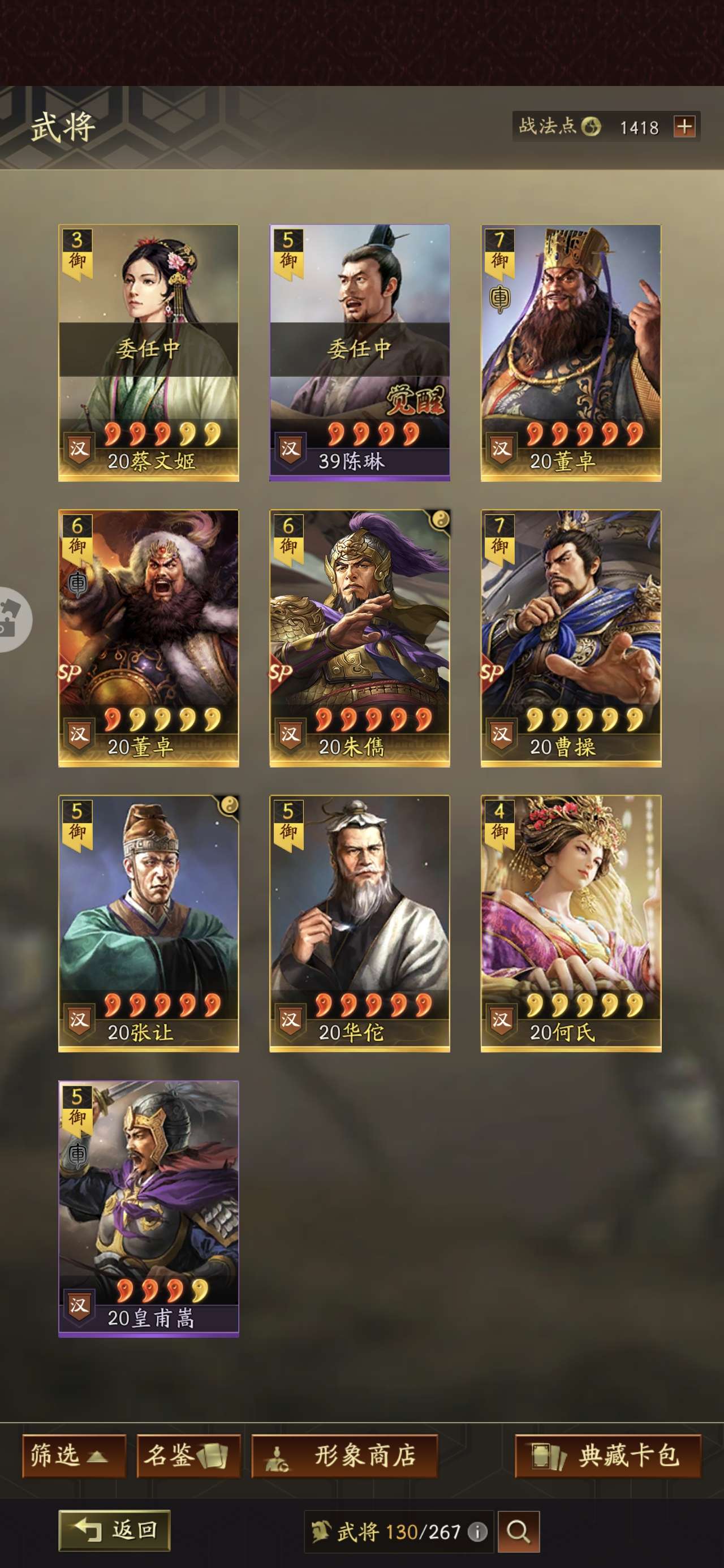The height and width of the screenshot is (1568, 724).
Task: Select the 陈琳 awakened general card
Action: 360,353
